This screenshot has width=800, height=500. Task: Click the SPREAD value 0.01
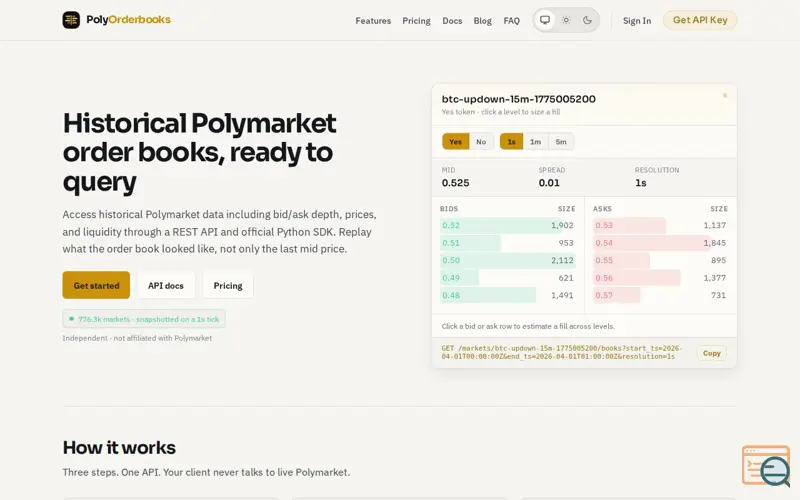(x=549, y=183)
